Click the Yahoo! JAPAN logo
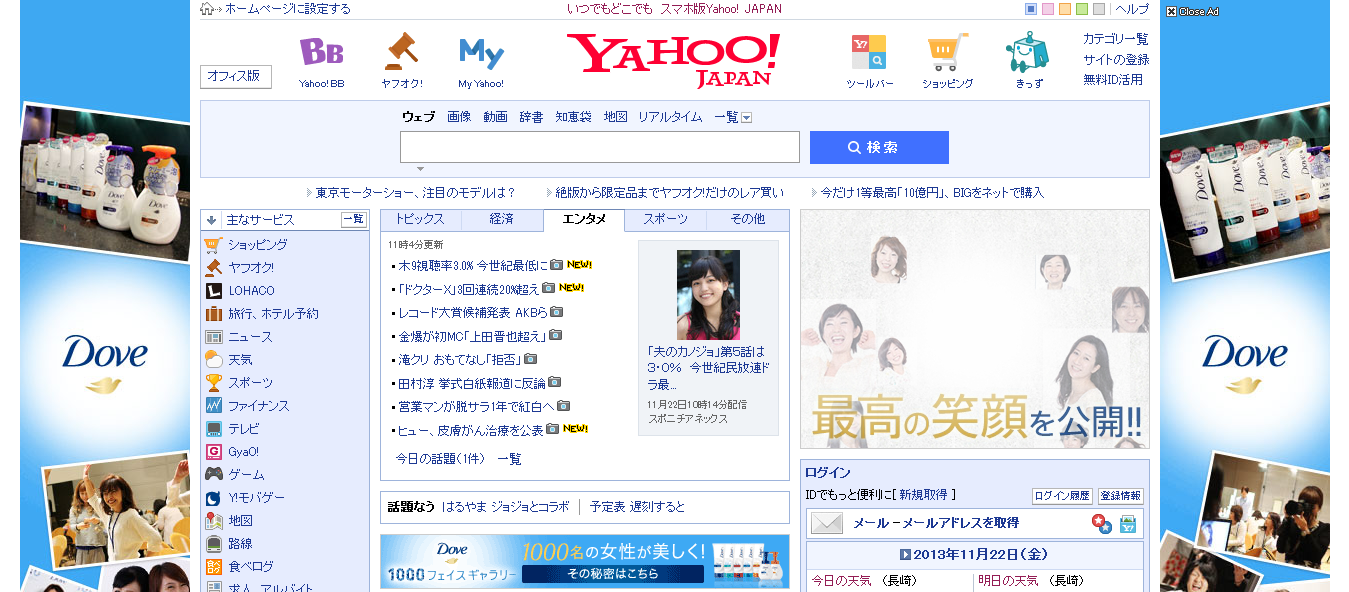Screen dimensions: 1349x592 coord(673,60)
